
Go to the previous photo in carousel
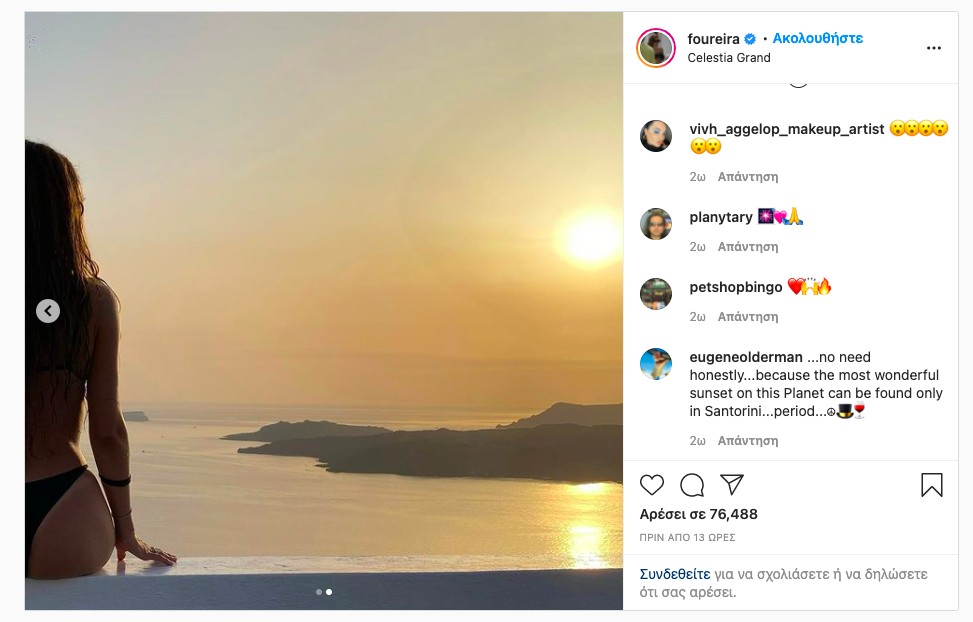coord(48,311)
